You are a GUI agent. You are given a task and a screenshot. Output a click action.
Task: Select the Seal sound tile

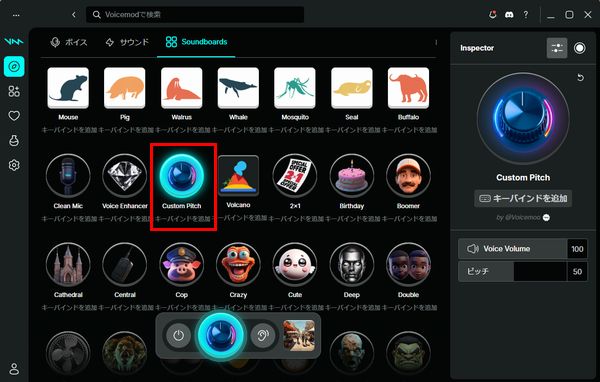click(x=352, y=88)
